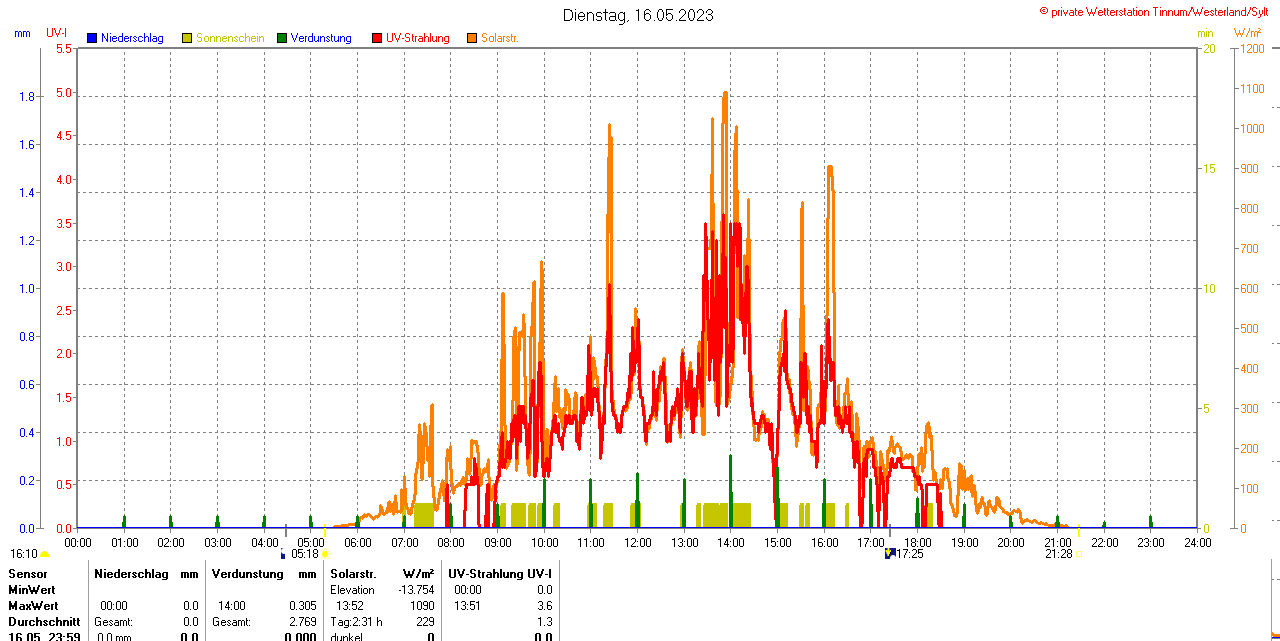The image size is (1280, 641).
Task: Click the 12:00 label on time axis
Action: pyautogui.click(x=638, y=542)
